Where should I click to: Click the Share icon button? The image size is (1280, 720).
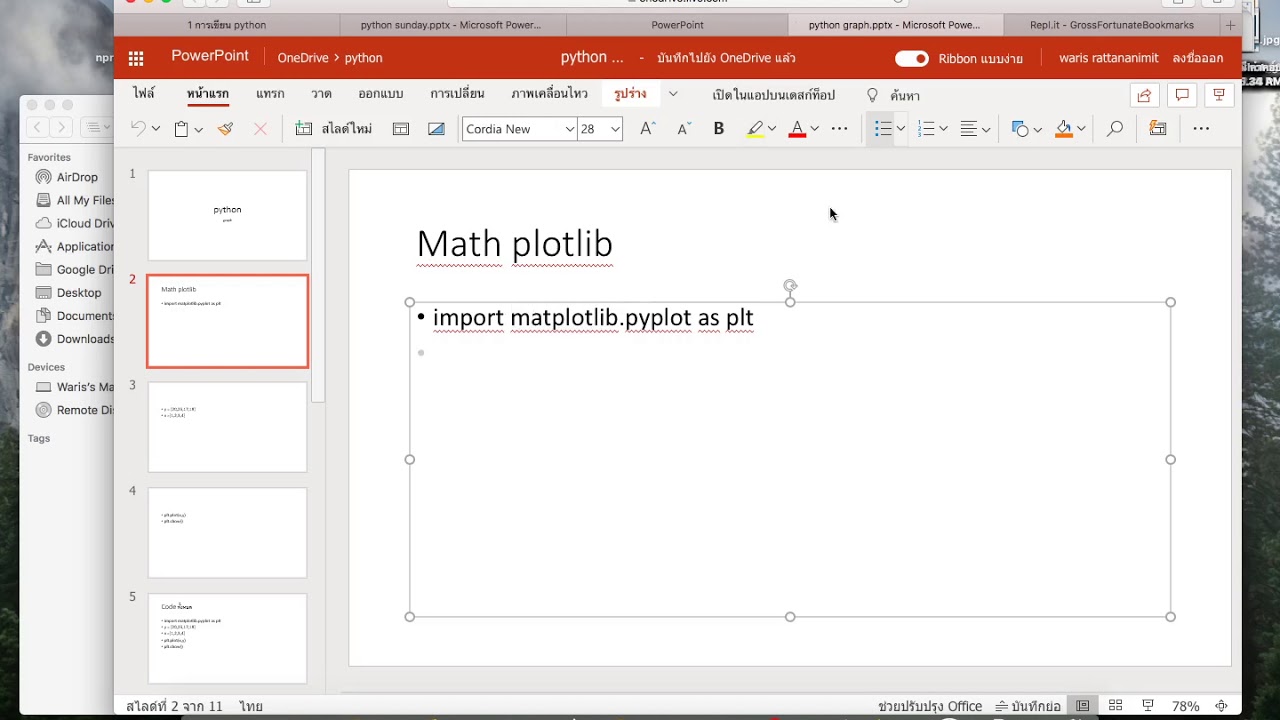(x=1144, y=95)
